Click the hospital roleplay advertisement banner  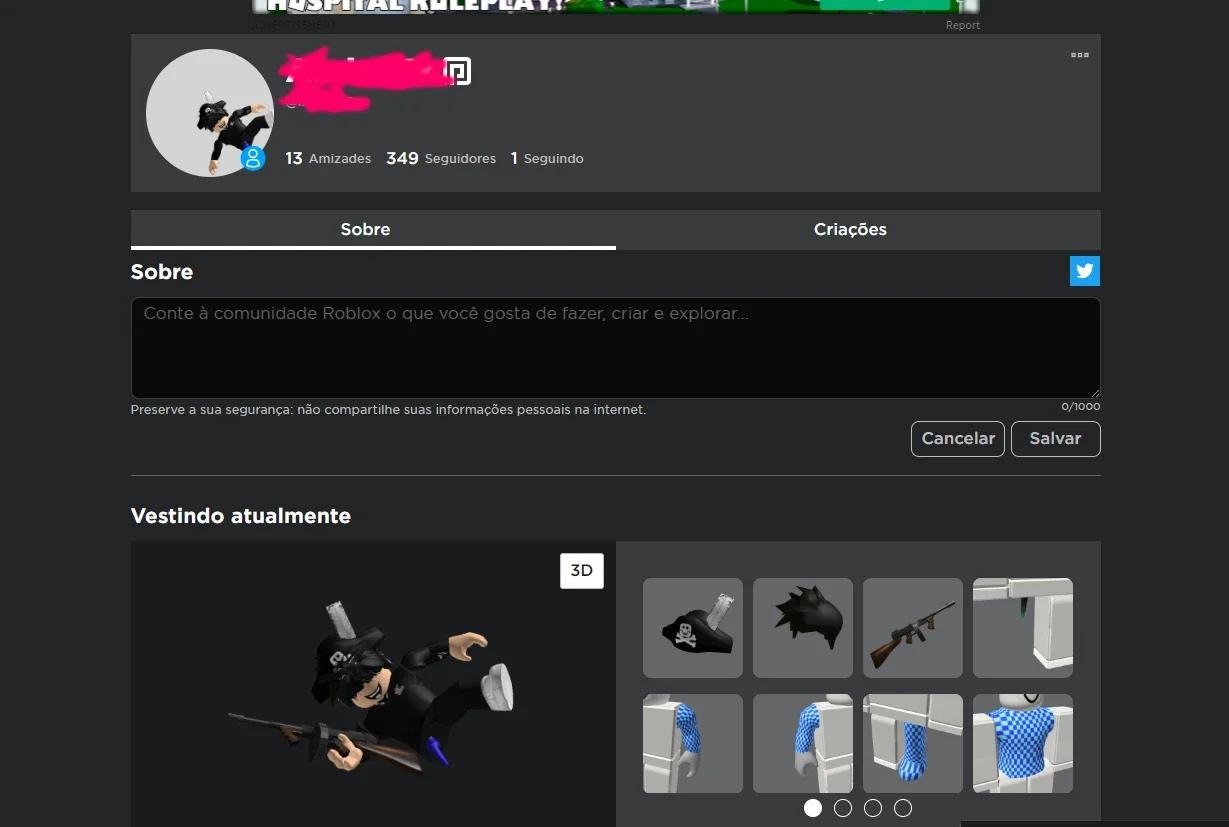616,7
